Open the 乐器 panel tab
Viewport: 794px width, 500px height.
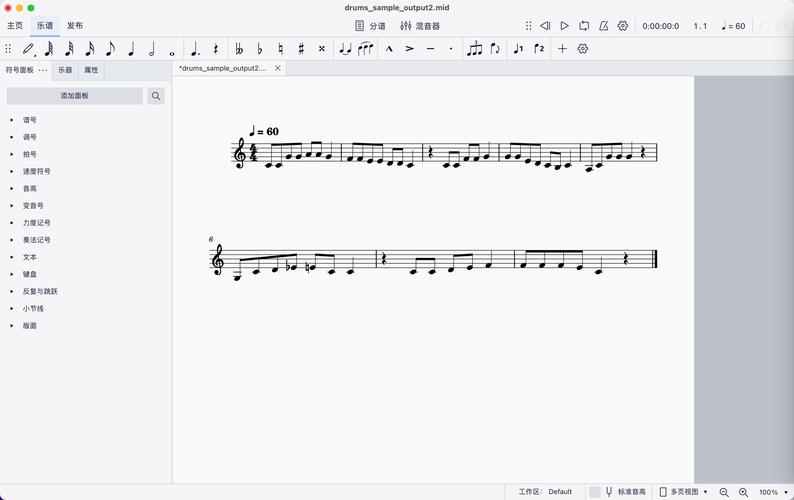(x=65, y=70)
